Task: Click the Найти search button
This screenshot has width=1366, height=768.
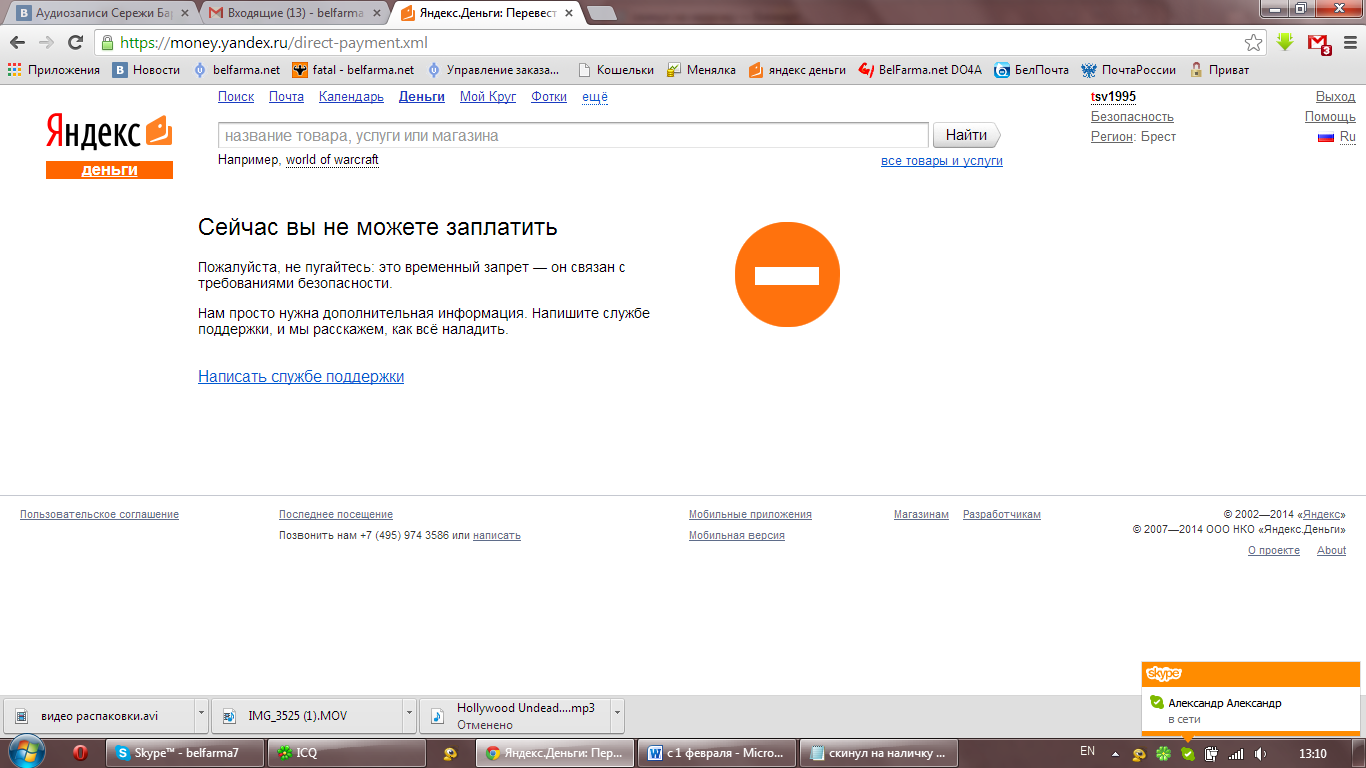Action: click(x=966, y=135)
